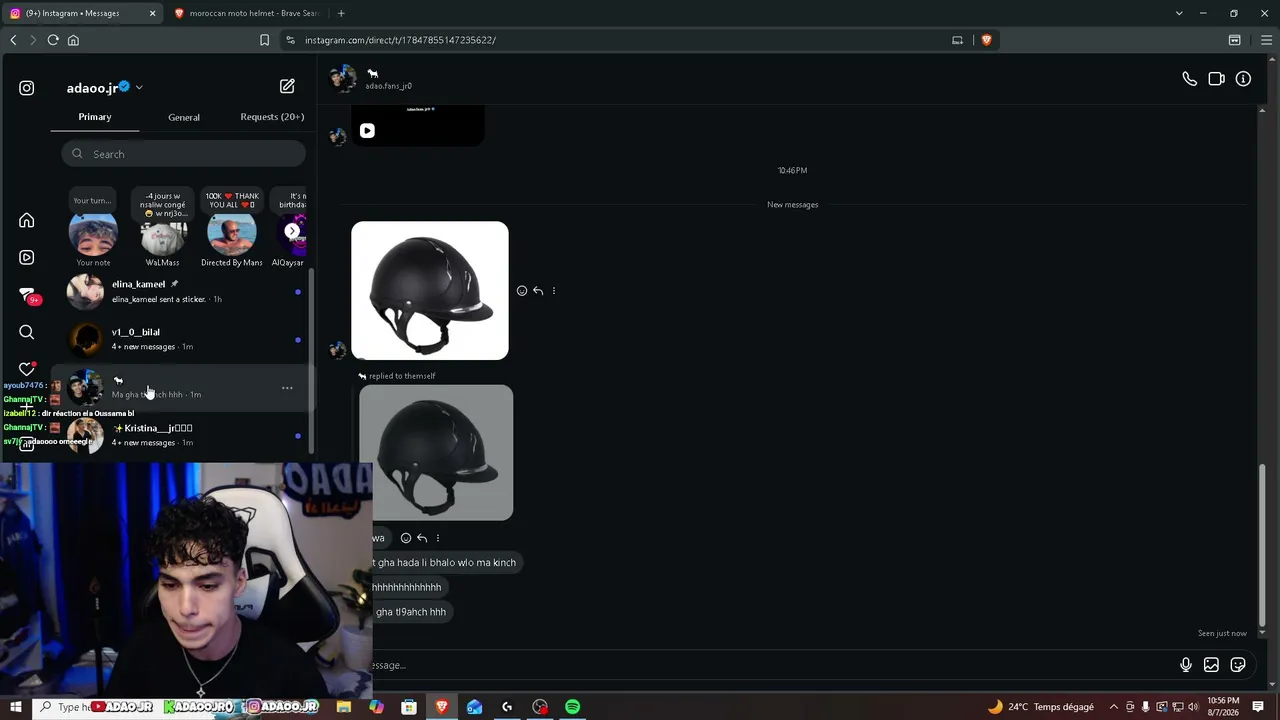The width and height of the screenshot is (1280, 720).
Task: Open options menu for the selected conversation
Action: click(287, 388)
